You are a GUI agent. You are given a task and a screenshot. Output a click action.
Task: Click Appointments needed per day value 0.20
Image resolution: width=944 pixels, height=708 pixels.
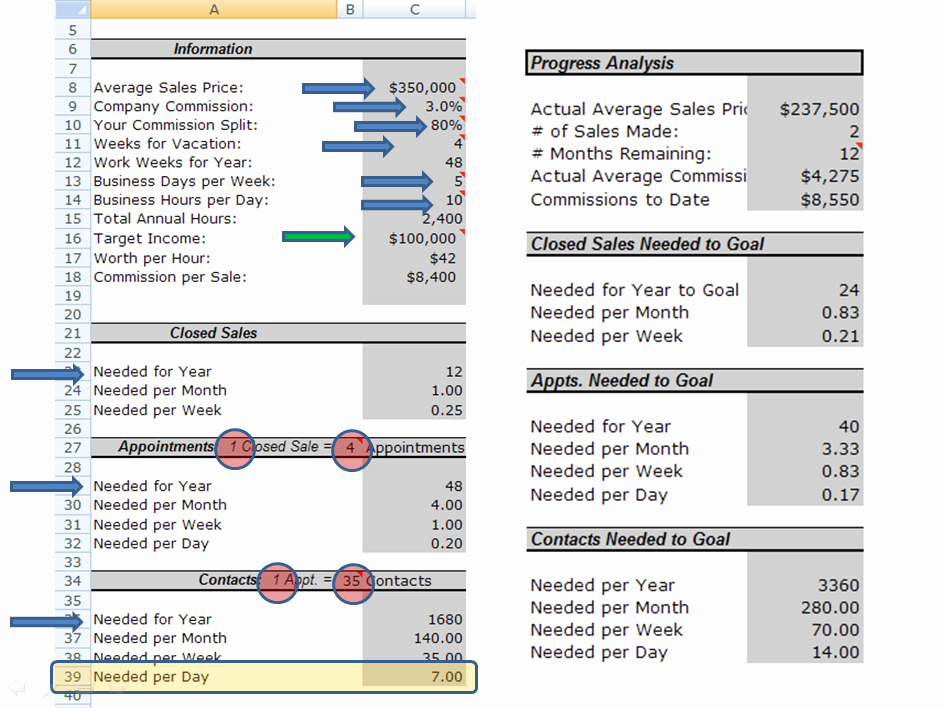pos(414,543)
